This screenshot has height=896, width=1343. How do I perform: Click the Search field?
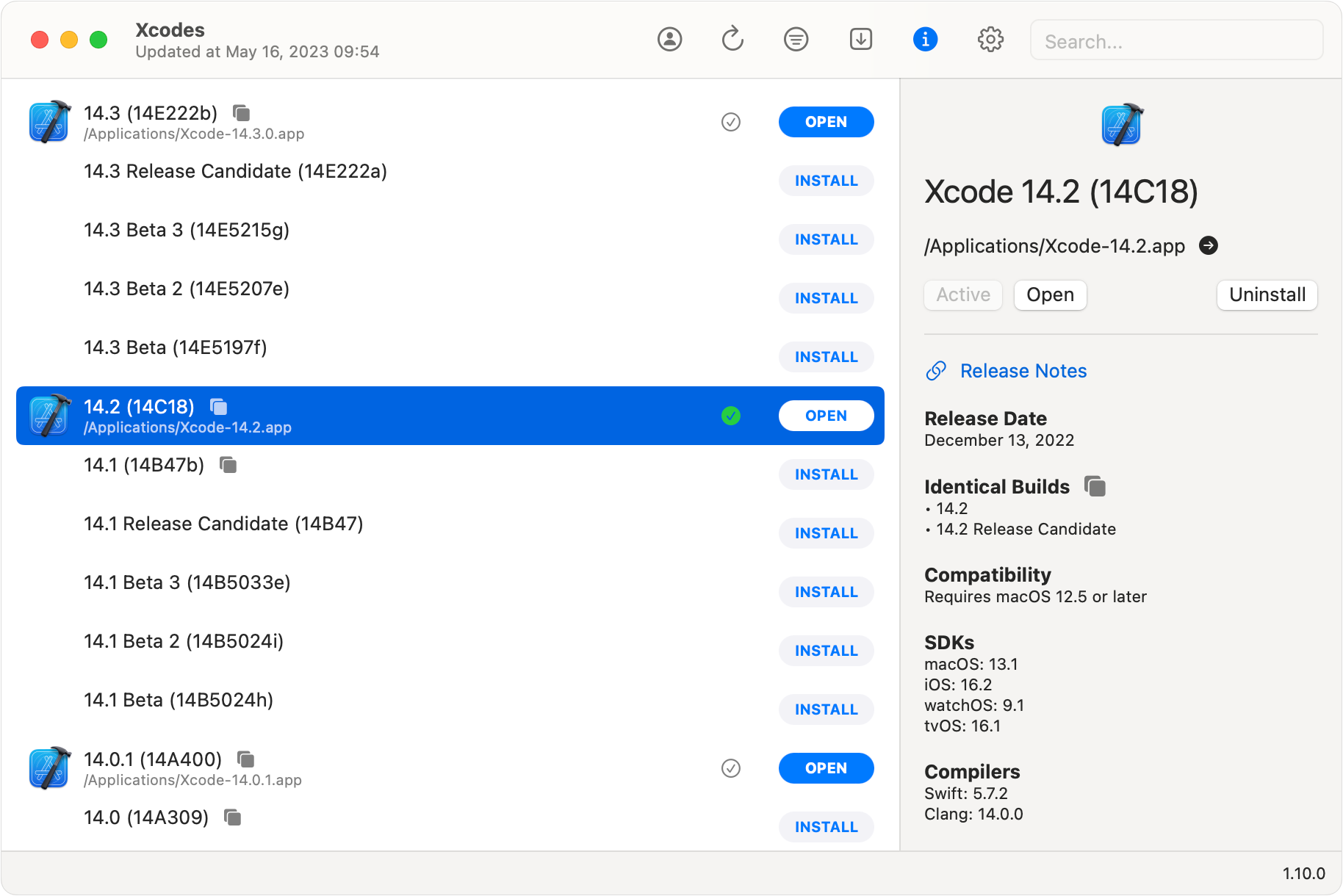1175,41
